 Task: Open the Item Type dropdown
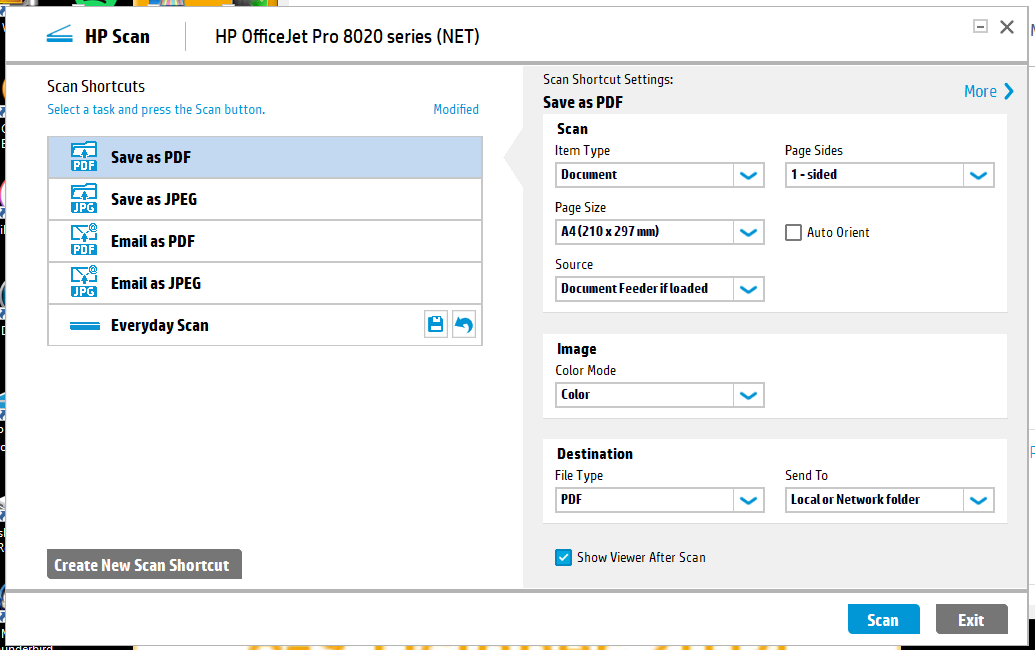(748, 175)
